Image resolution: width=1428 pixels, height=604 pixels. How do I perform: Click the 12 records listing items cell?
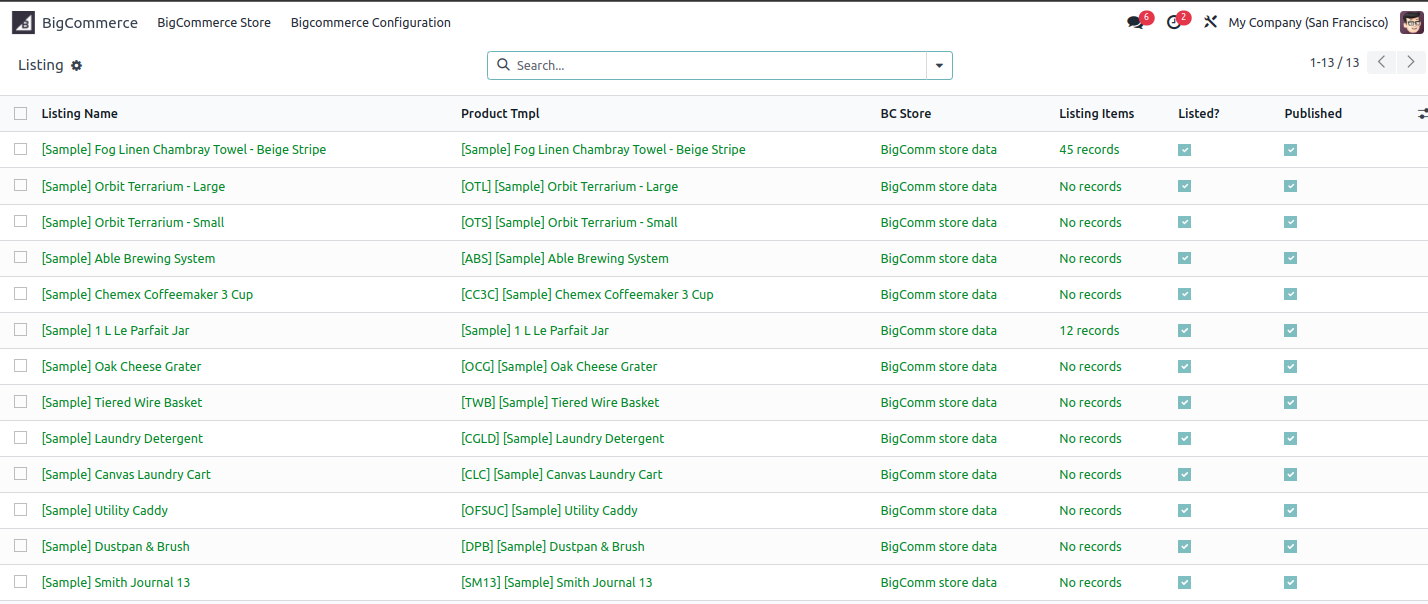[x=1089, y=330]
